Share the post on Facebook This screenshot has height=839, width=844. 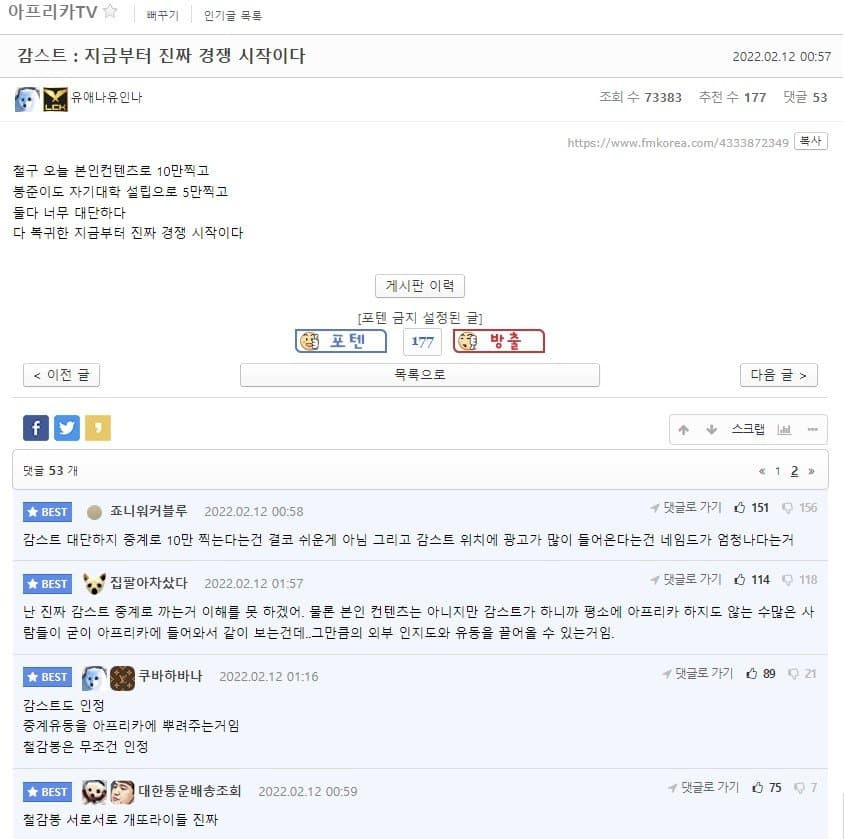coord(36,428)
